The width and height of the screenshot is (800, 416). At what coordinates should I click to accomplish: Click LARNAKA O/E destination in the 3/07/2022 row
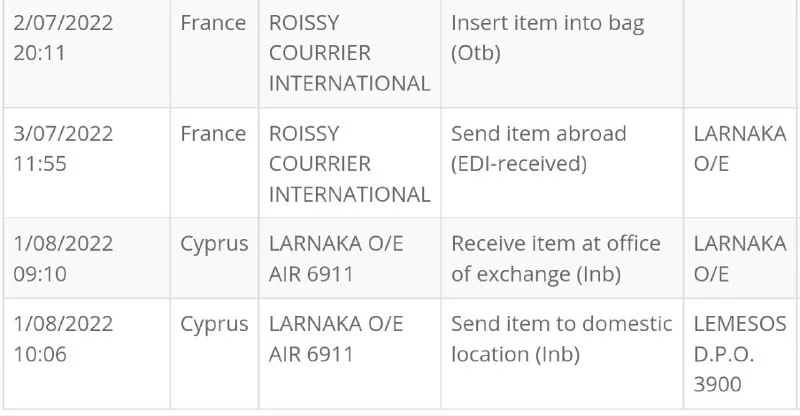[739, 148]
